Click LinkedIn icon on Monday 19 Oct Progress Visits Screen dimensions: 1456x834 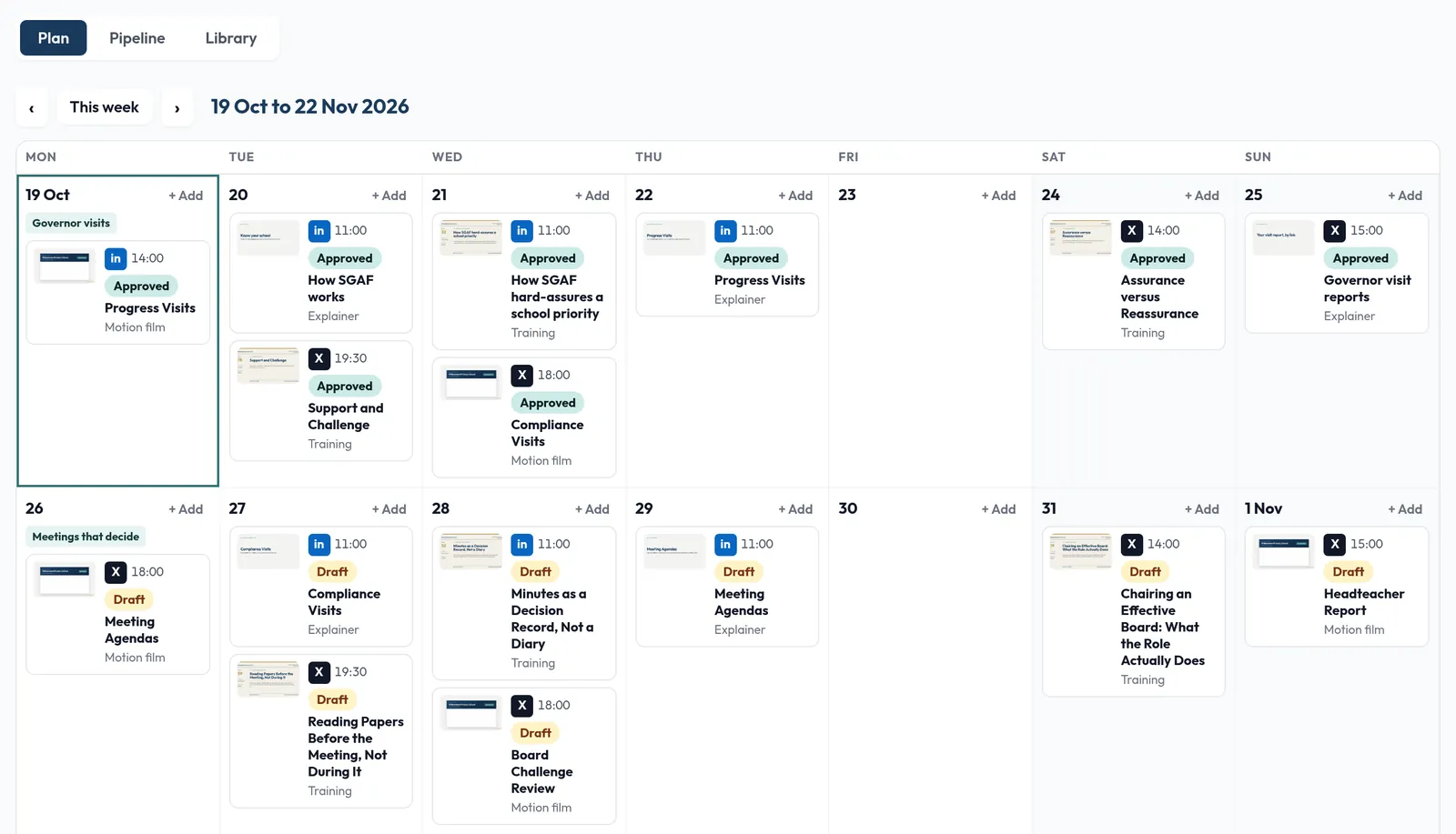tap(116, 258)
